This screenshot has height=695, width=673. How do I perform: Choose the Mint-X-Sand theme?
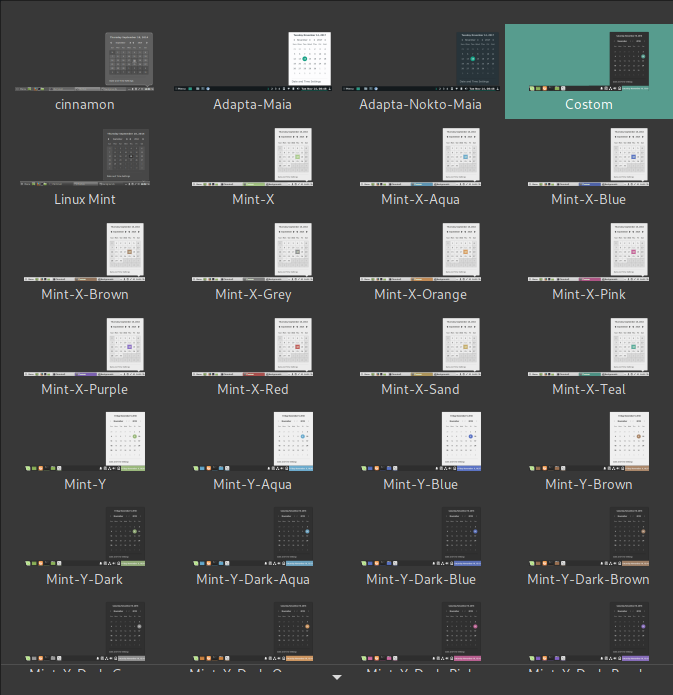pos(420,356)
